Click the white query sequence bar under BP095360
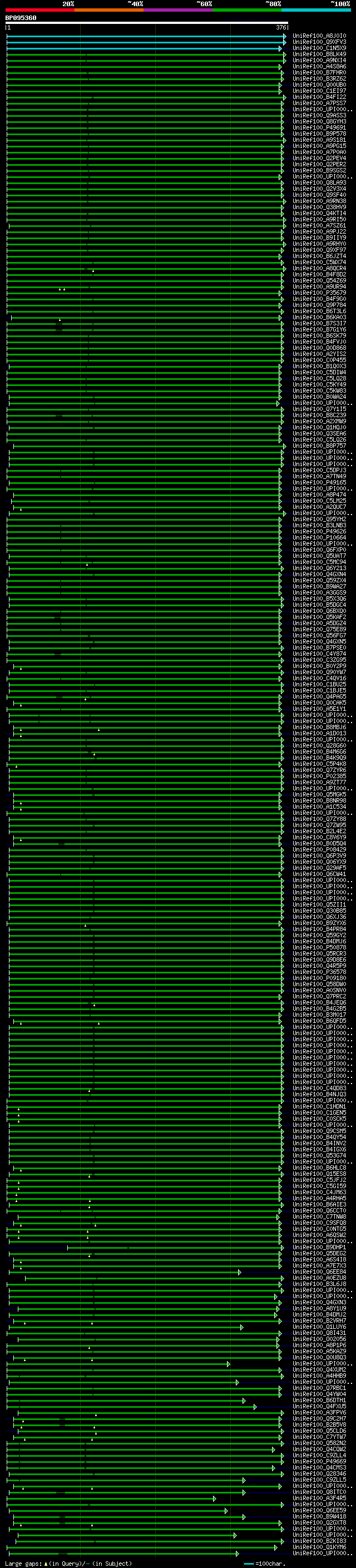 pyautogui.click(x=147, y=22)
